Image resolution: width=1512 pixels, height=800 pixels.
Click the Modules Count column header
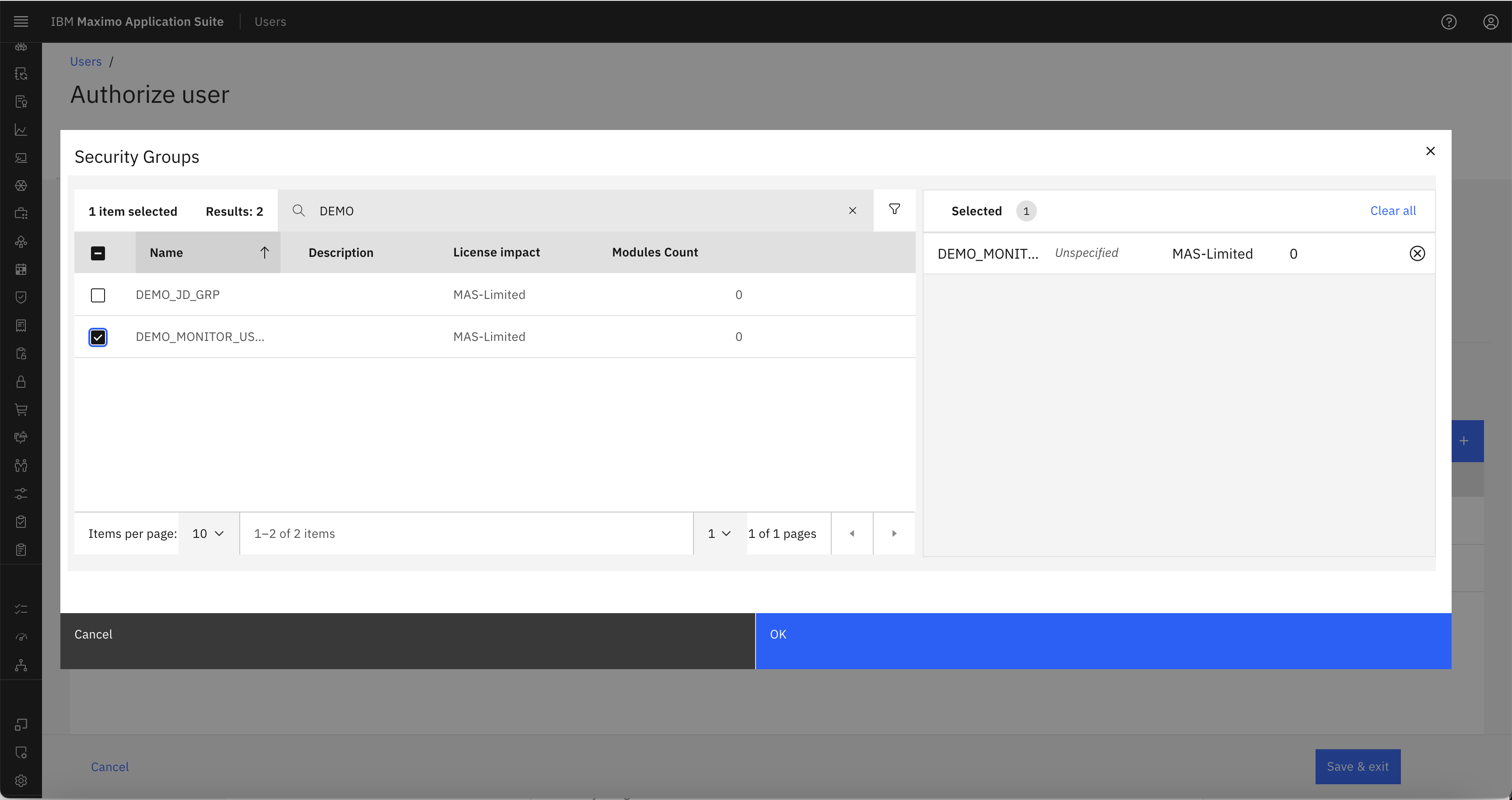pos(654,253)
